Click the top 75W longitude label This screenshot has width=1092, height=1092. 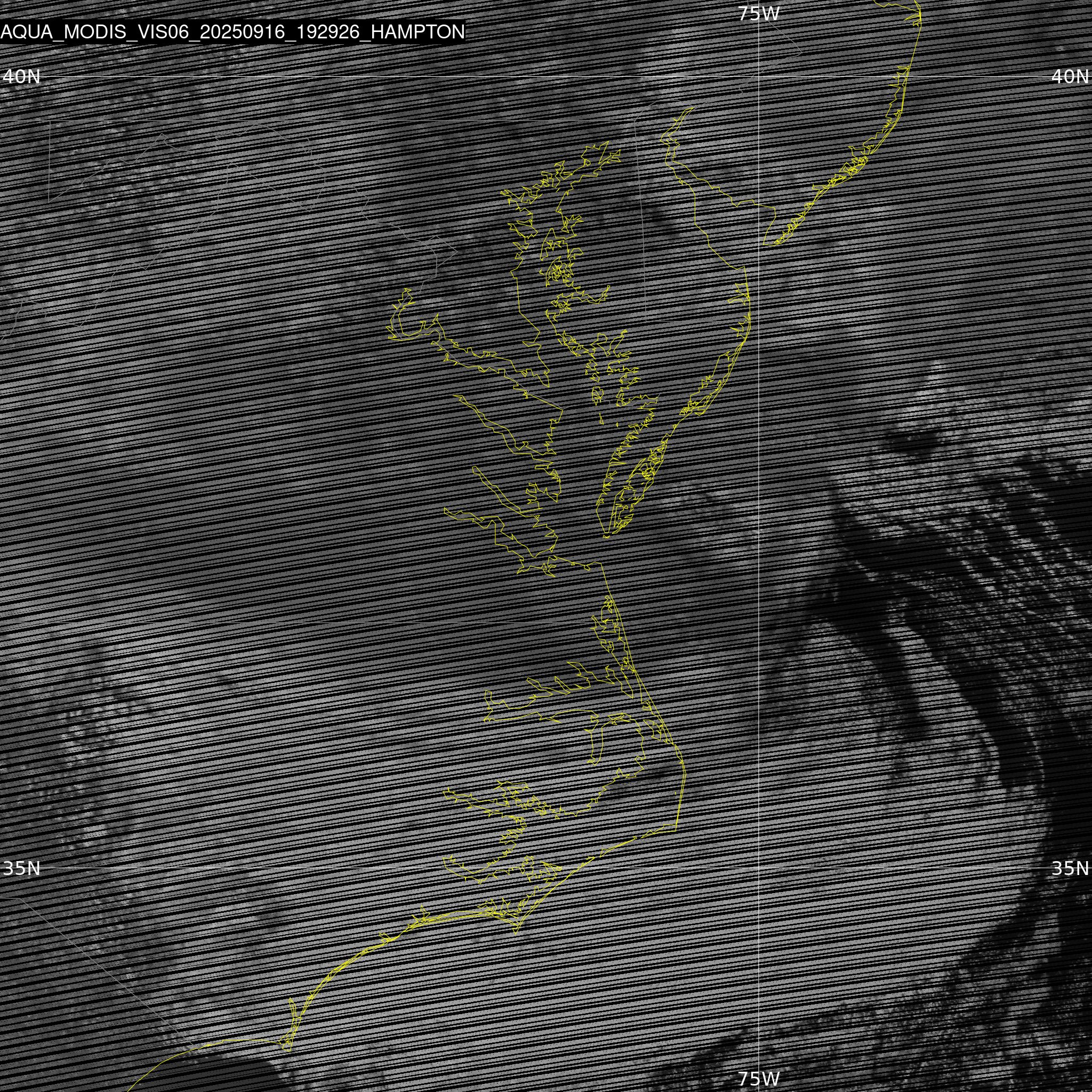coord(759,13)
